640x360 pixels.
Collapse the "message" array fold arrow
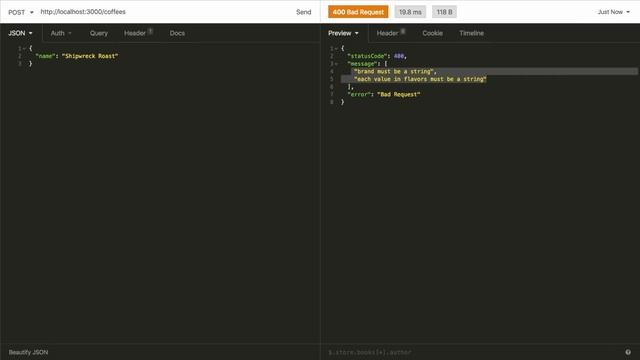pos(336,64)
